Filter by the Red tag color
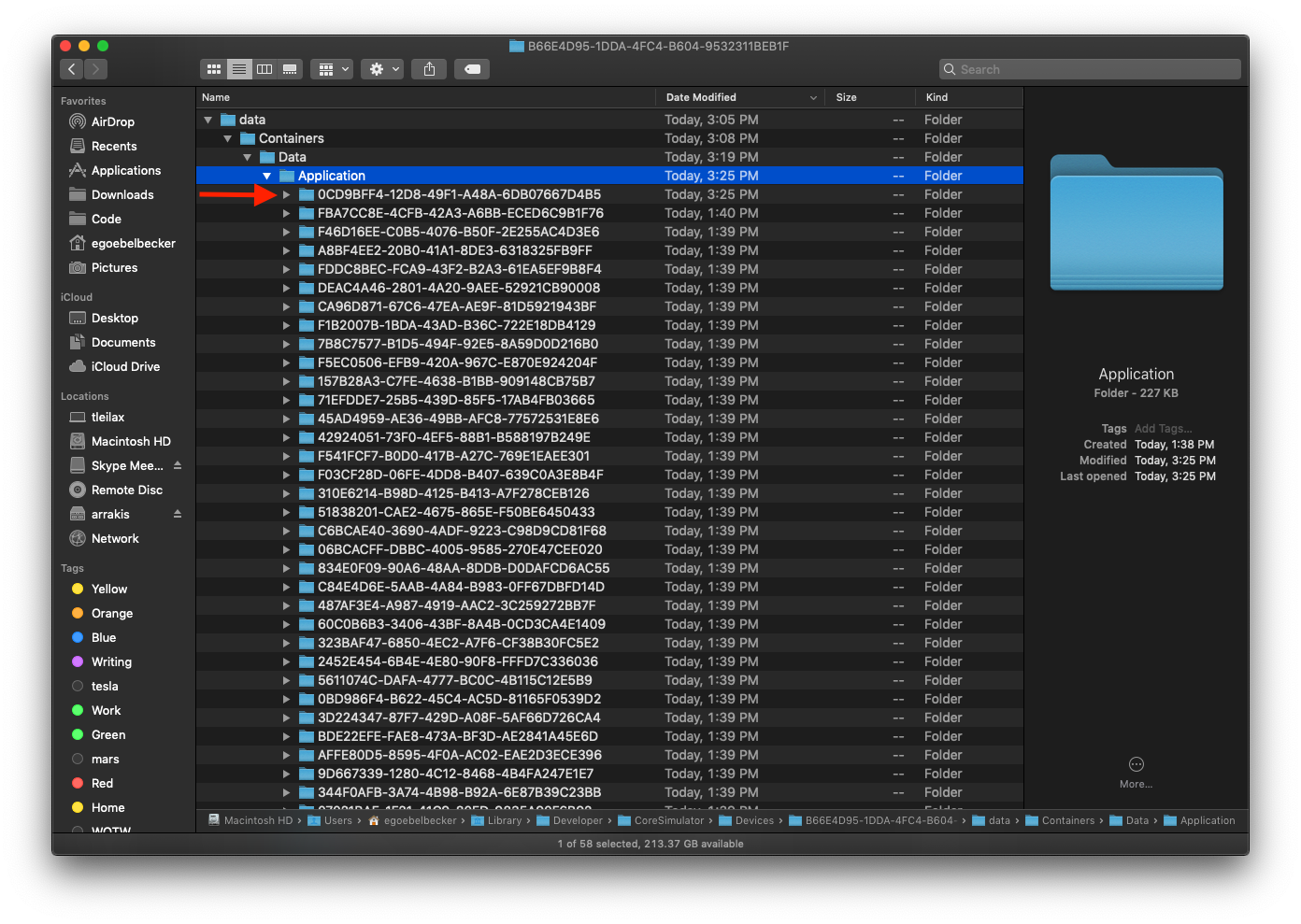This screenshot has height=924, width=1301. coord(102,783)
